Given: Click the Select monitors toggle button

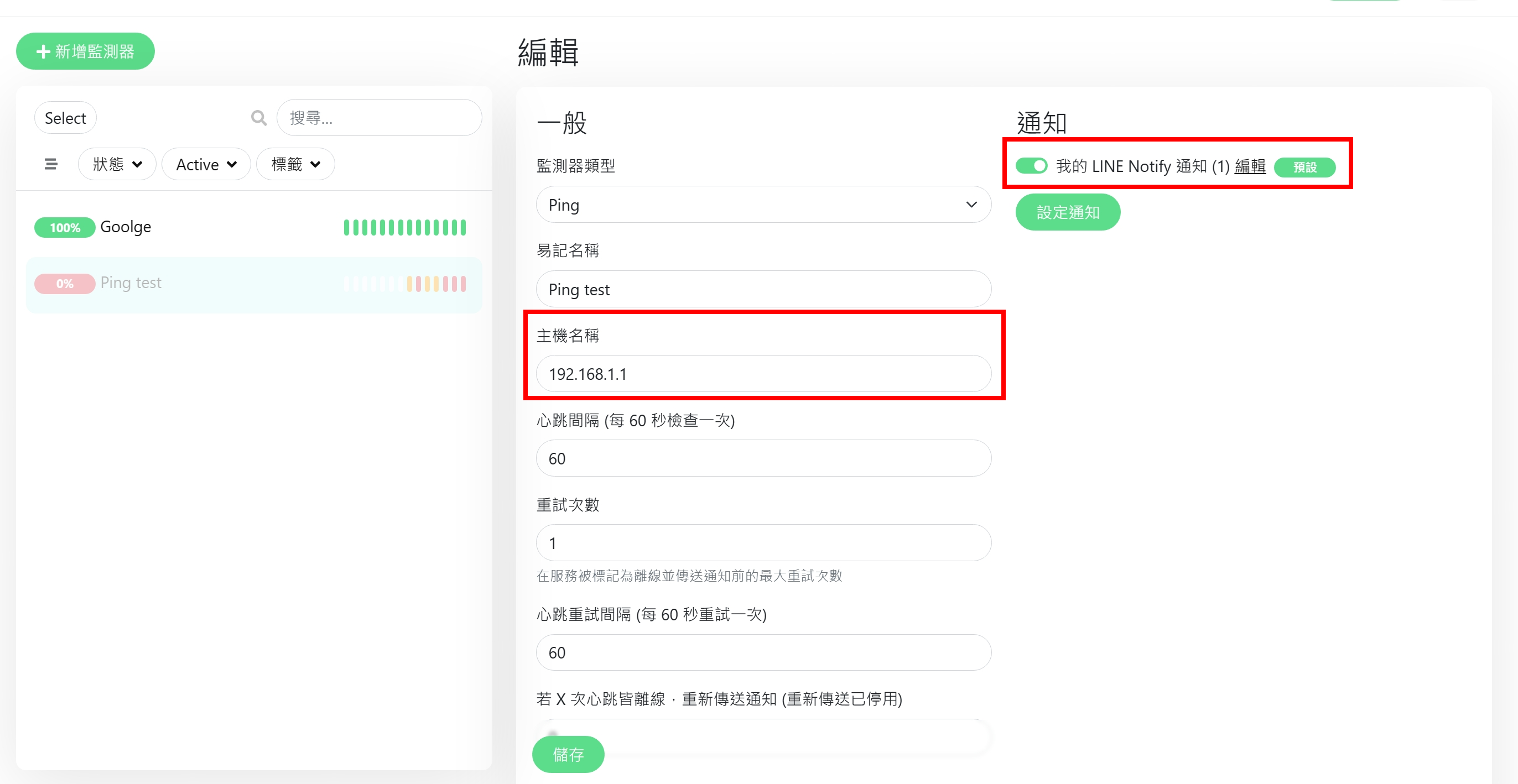Looking at the screenshot, I should tap(65, 118).
